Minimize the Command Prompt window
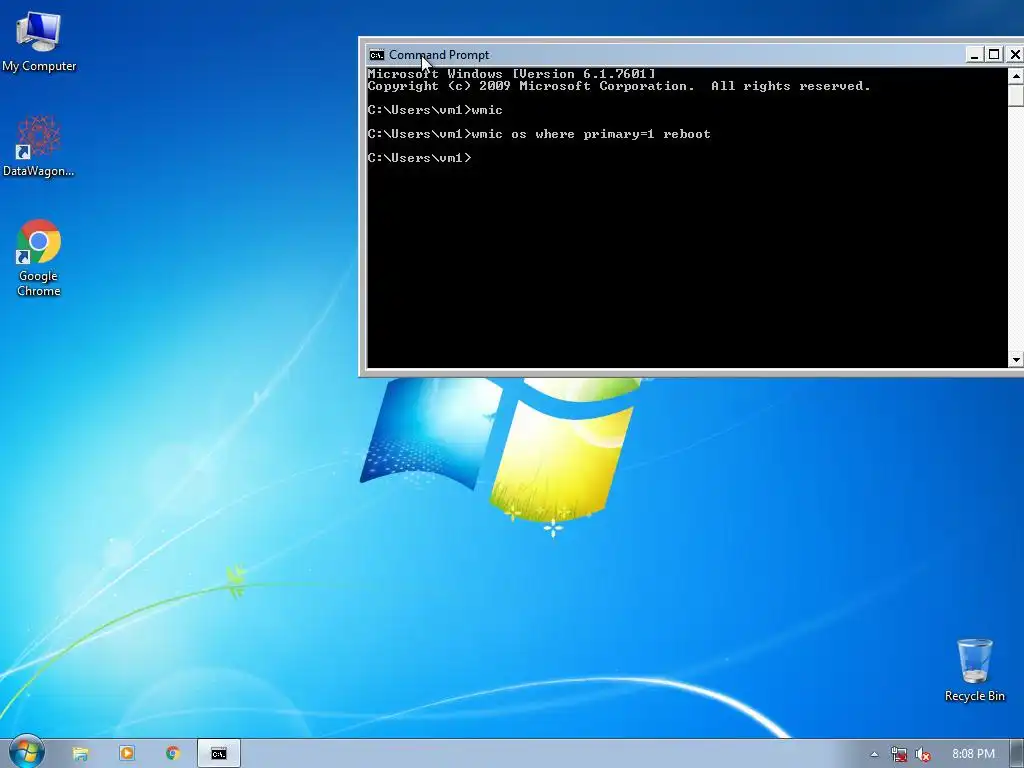 click(x=974, y=55)
